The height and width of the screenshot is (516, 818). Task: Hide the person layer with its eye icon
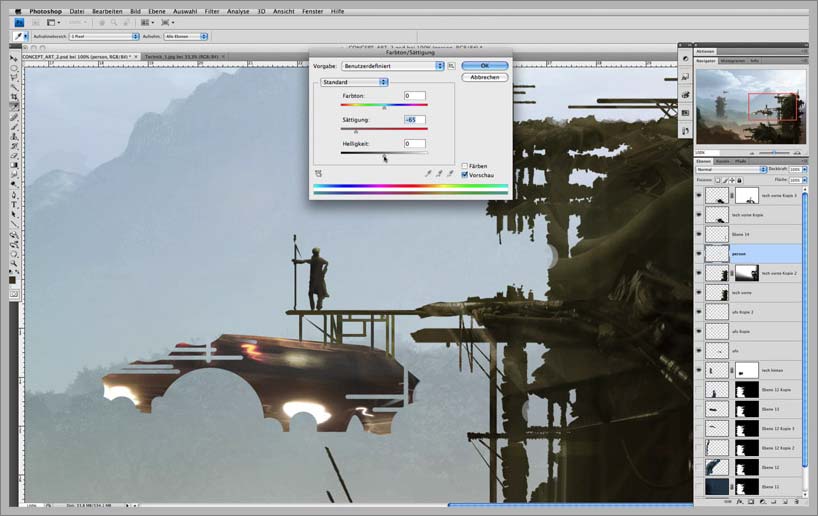tap(698, 254)
